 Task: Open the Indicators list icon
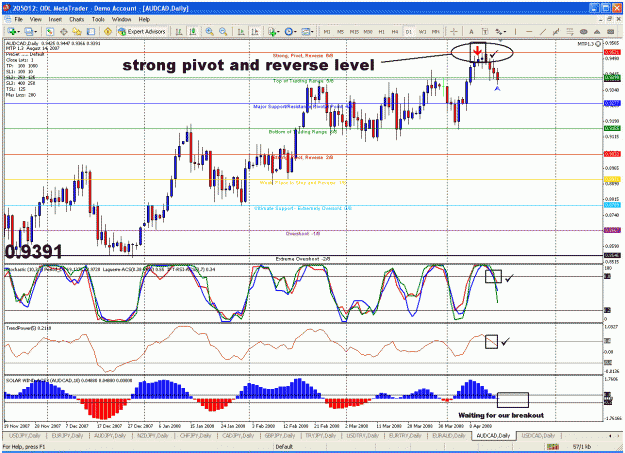tap(272, 32)
